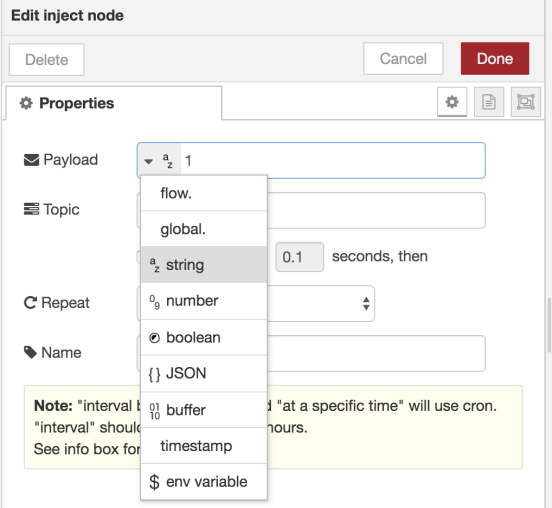Choose the JSON payload type

pyautogui.click(x=204, y=374)
